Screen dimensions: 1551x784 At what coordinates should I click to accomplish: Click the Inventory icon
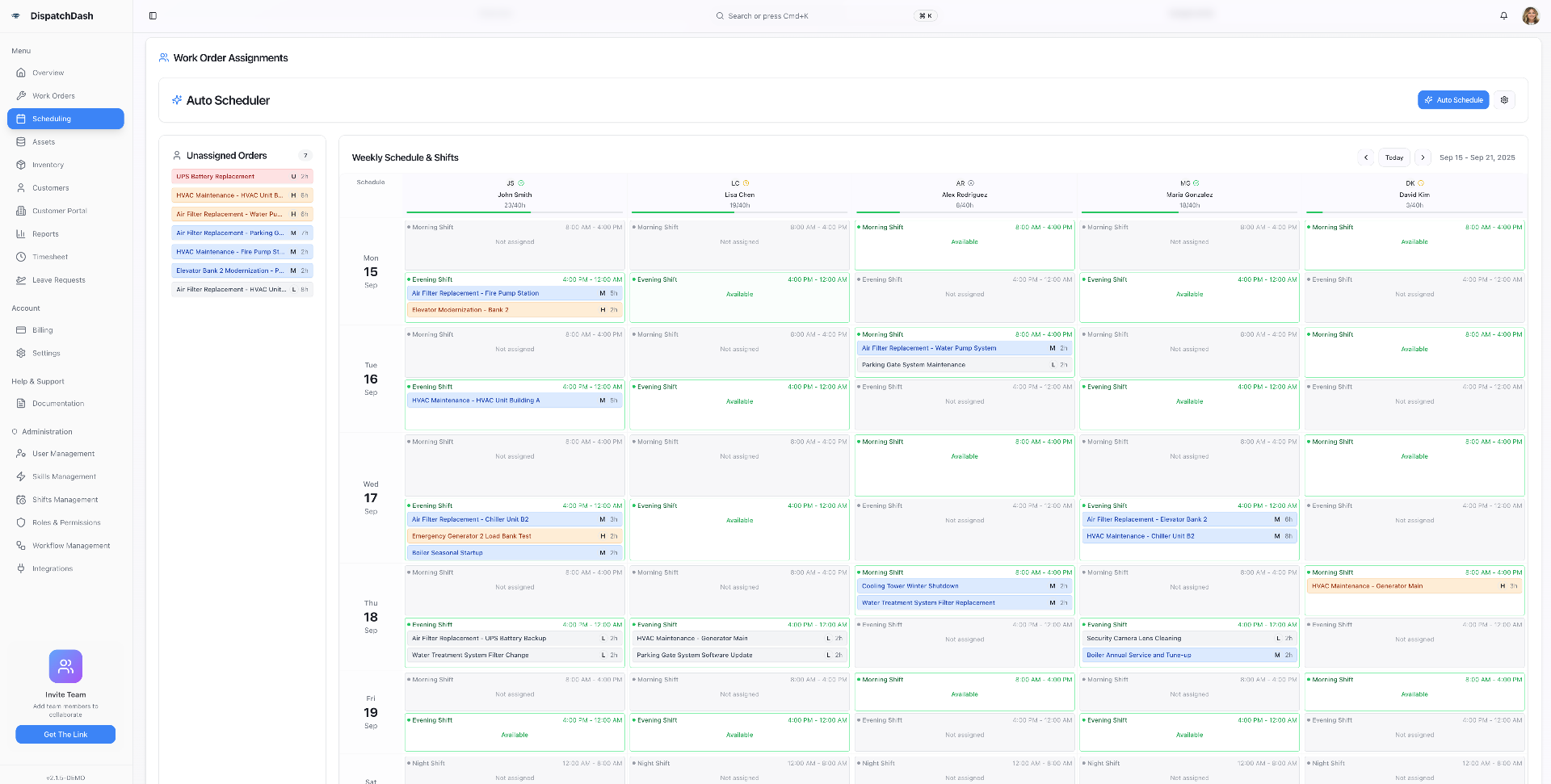pos(21,165)
